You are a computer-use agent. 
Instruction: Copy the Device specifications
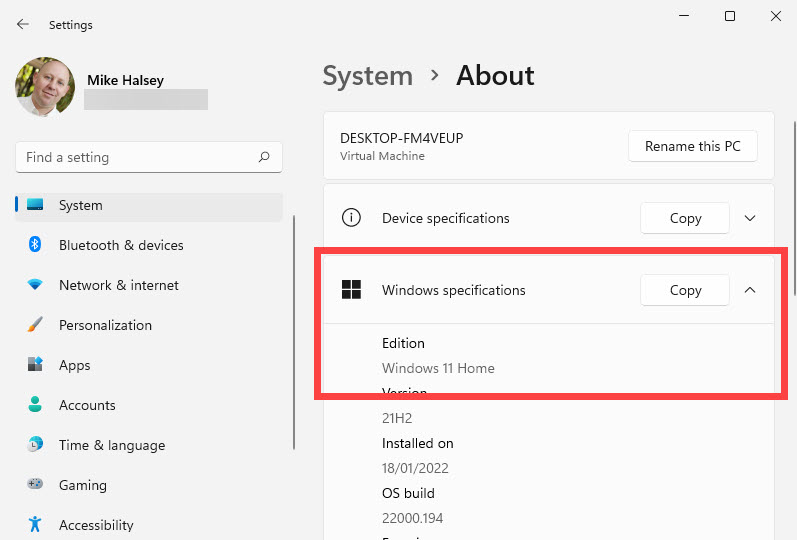pos(685,218)
